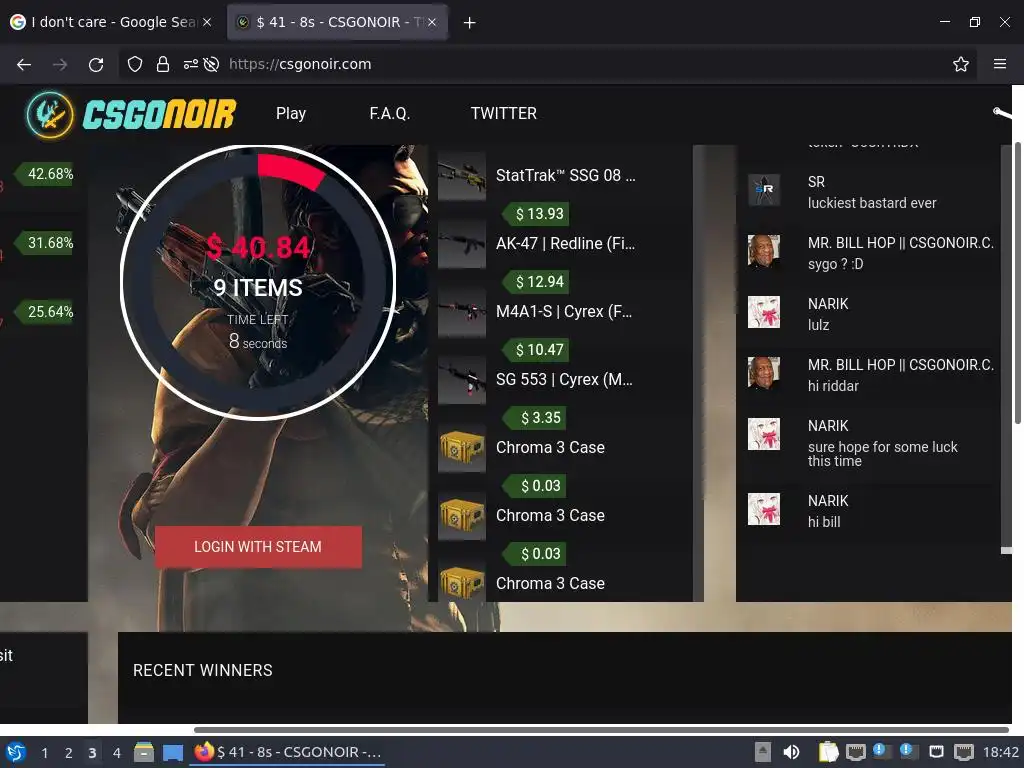The image size is (1024, 768).
Task: Click LOGIN WITH STEAM button
Action: (x=258, y=547)
